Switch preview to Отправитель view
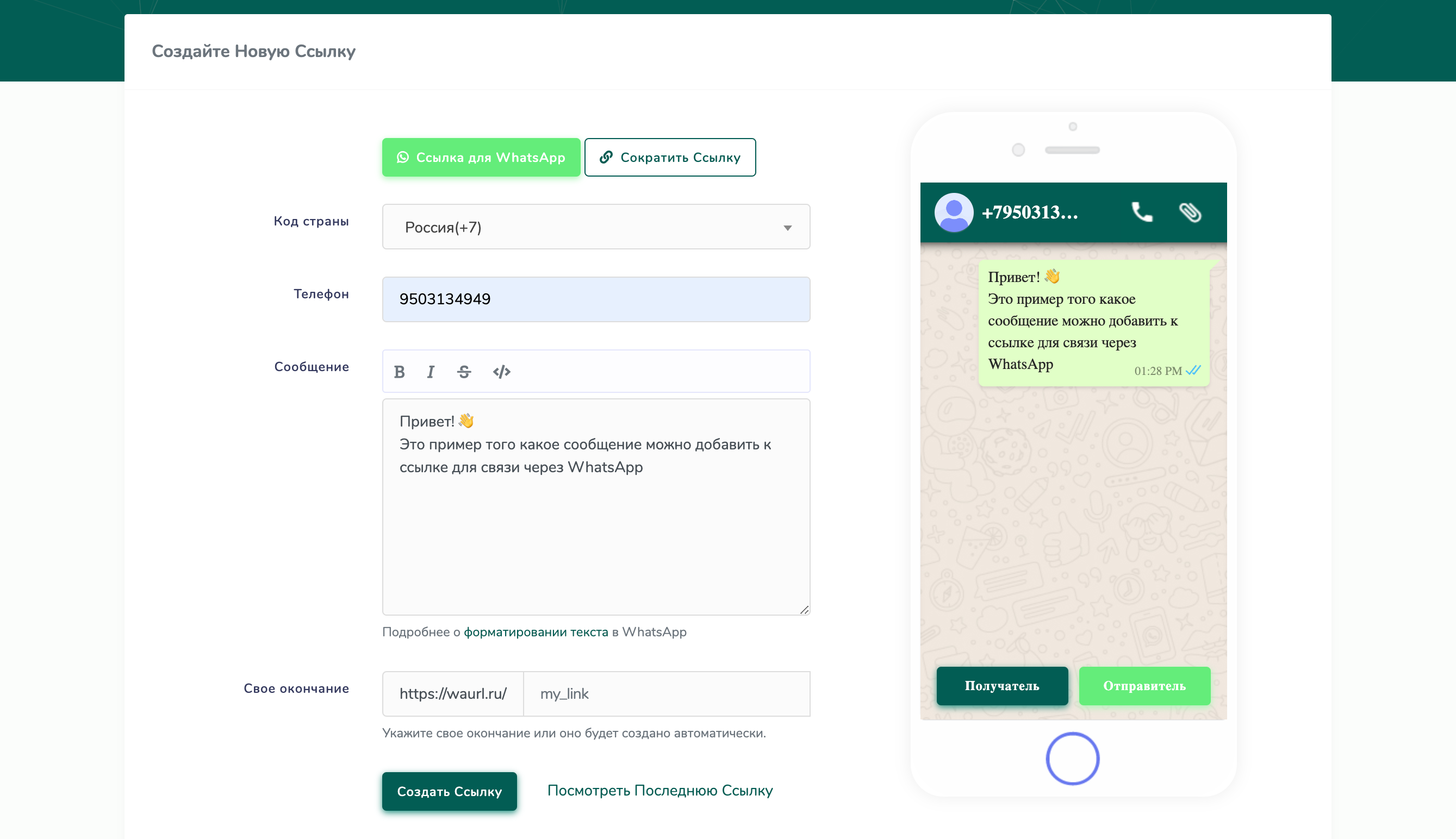1456x839 pixels. tap(1144, 686)
